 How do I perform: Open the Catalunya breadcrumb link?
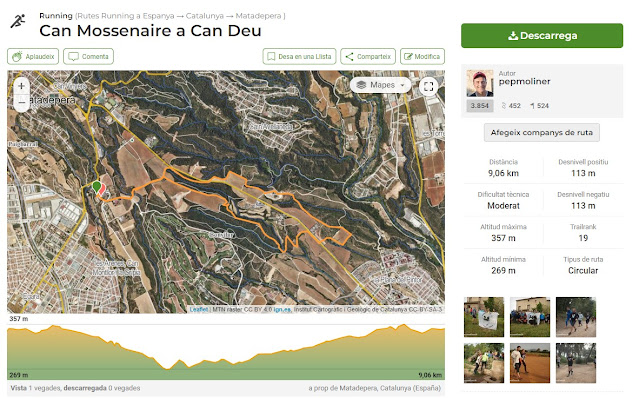click(205, 16)
